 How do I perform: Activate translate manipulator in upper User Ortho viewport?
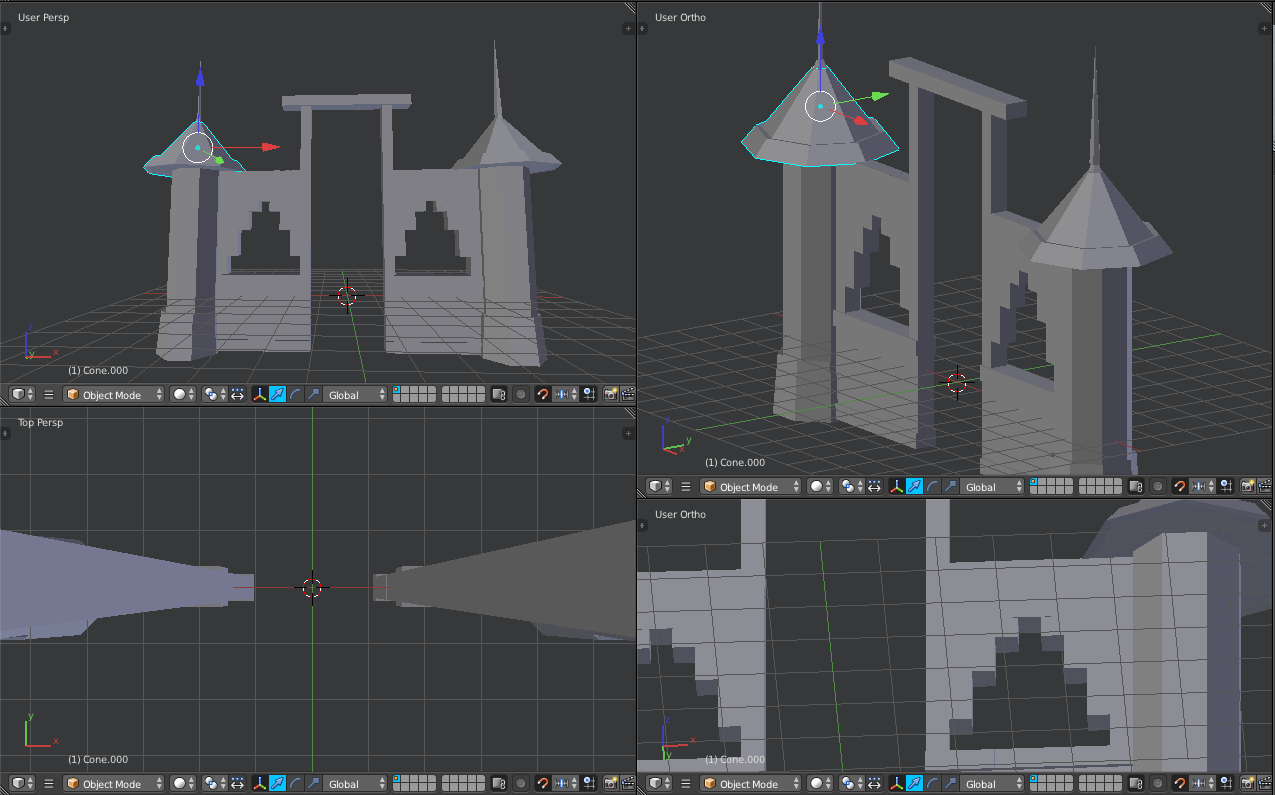tap(914, 487)
